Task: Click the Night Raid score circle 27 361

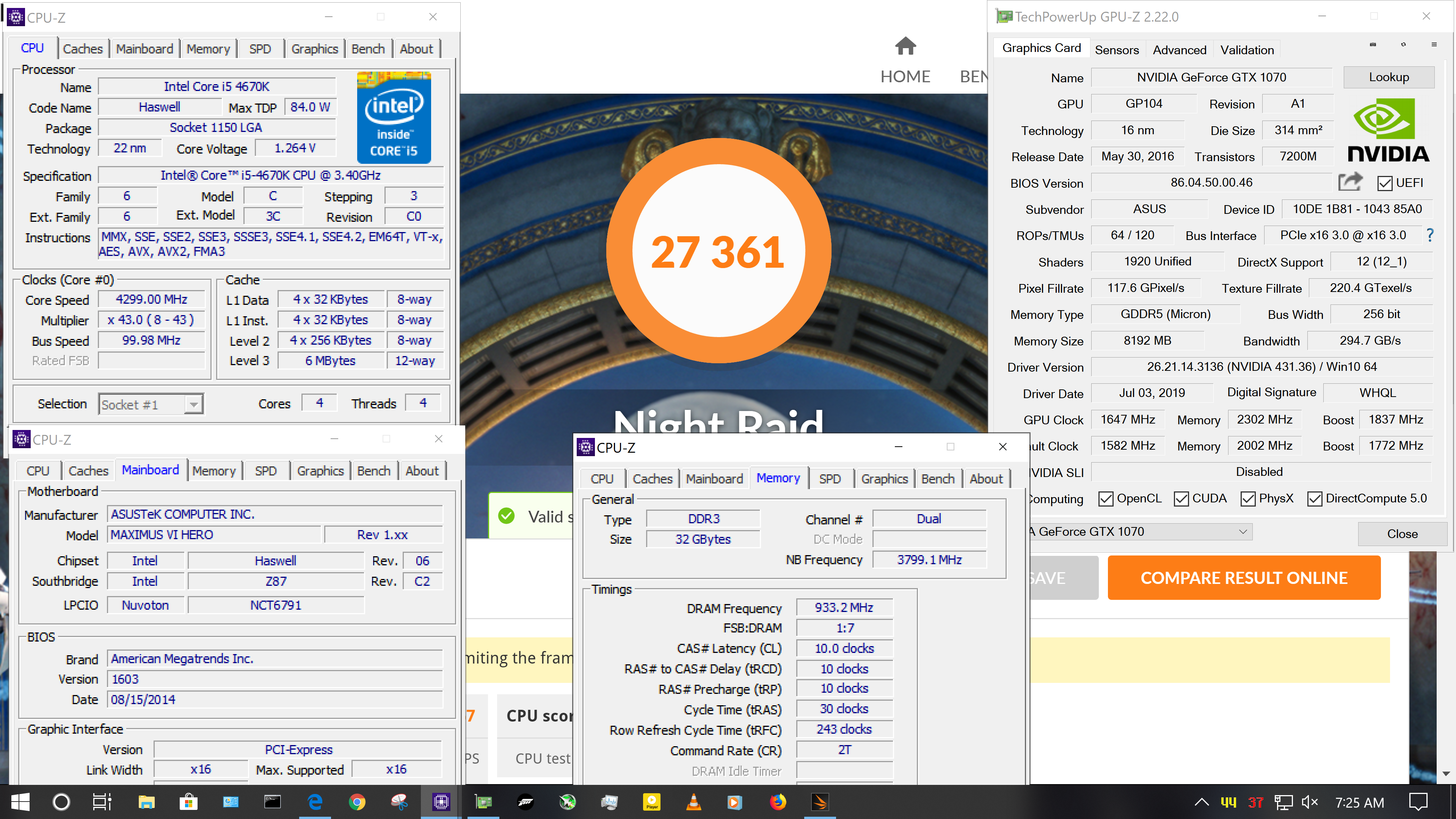Action: point(719,251)
